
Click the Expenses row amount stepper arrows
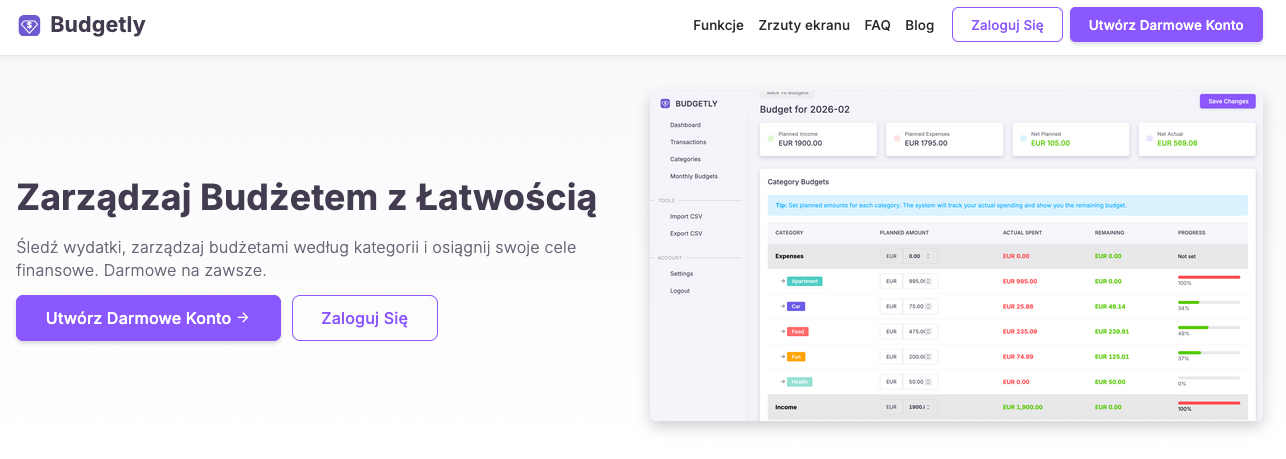(929, 256)
